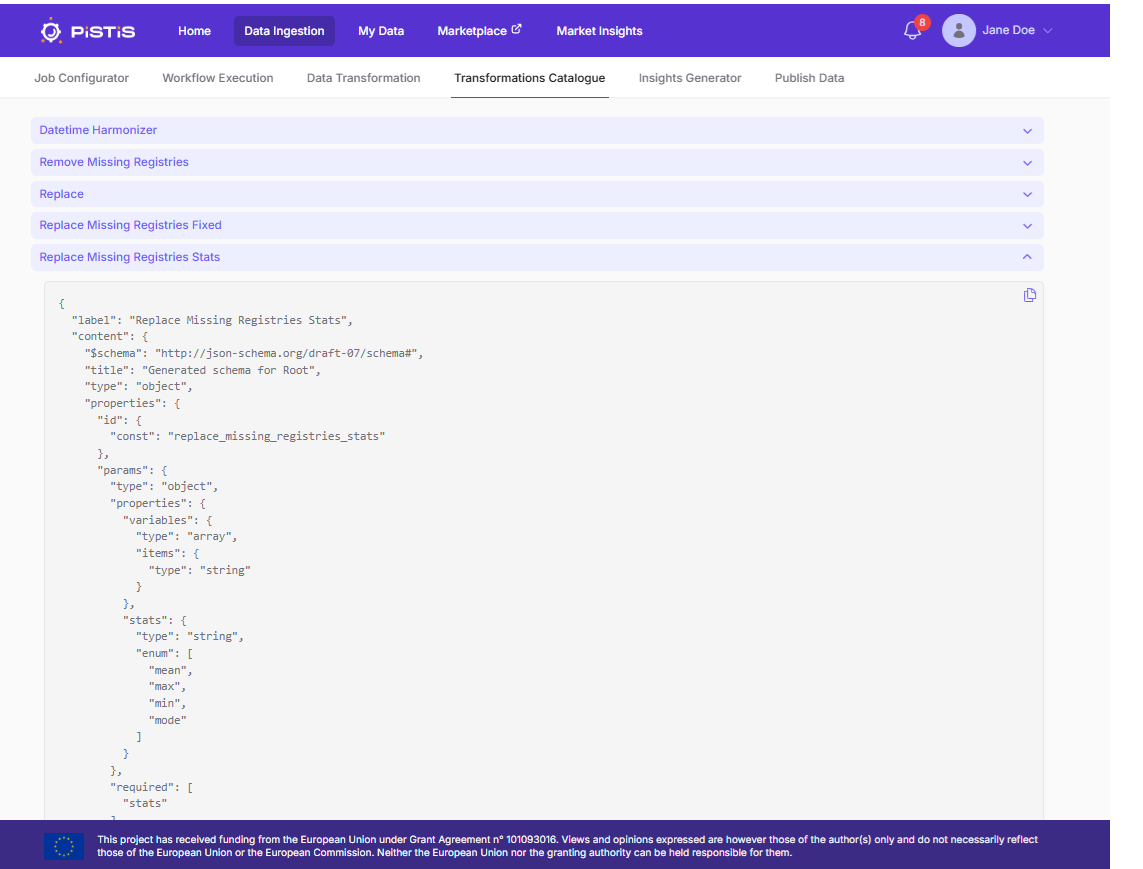This screenshot has height=869, width=1143.
Task: Click the "type": "array" line
Action: tap(187, 537)
